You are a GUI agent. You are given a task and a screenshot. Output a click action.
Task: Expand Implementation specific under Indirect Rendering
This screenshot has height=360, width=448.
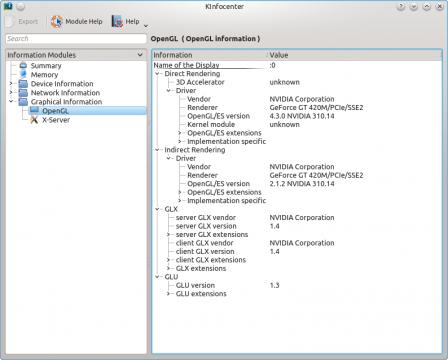click(x=180, y=201)
